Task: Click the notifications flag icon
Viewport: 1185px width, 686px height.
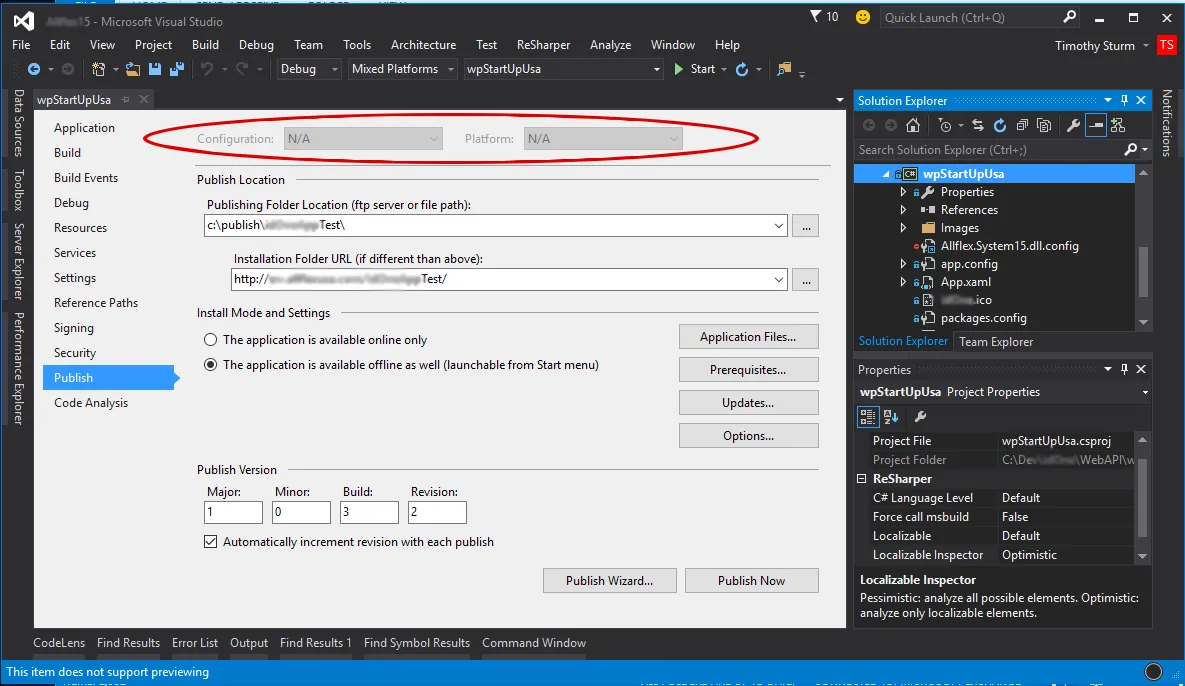Action: pos(815,16)
